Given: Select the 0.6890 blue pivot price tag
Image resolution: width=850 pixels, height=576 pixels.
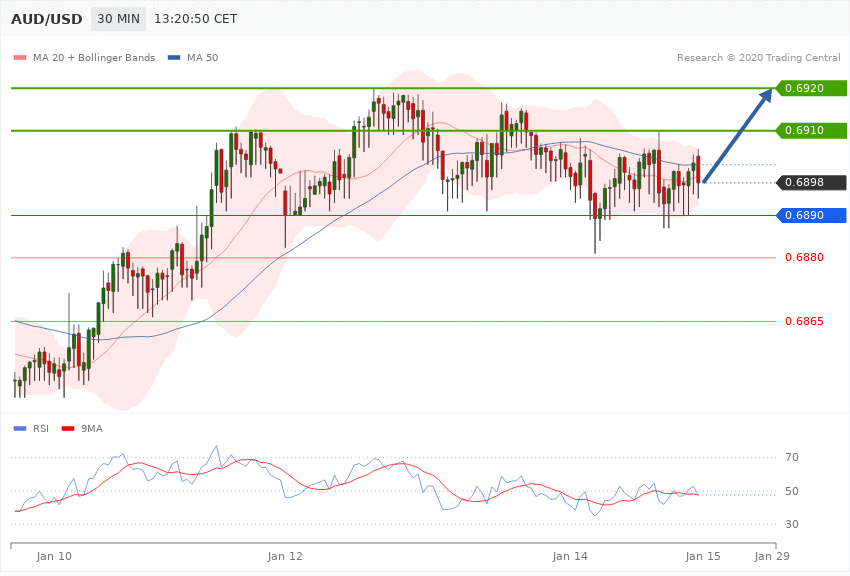Looking at the screenshot, I should click(x=811, y=215).
